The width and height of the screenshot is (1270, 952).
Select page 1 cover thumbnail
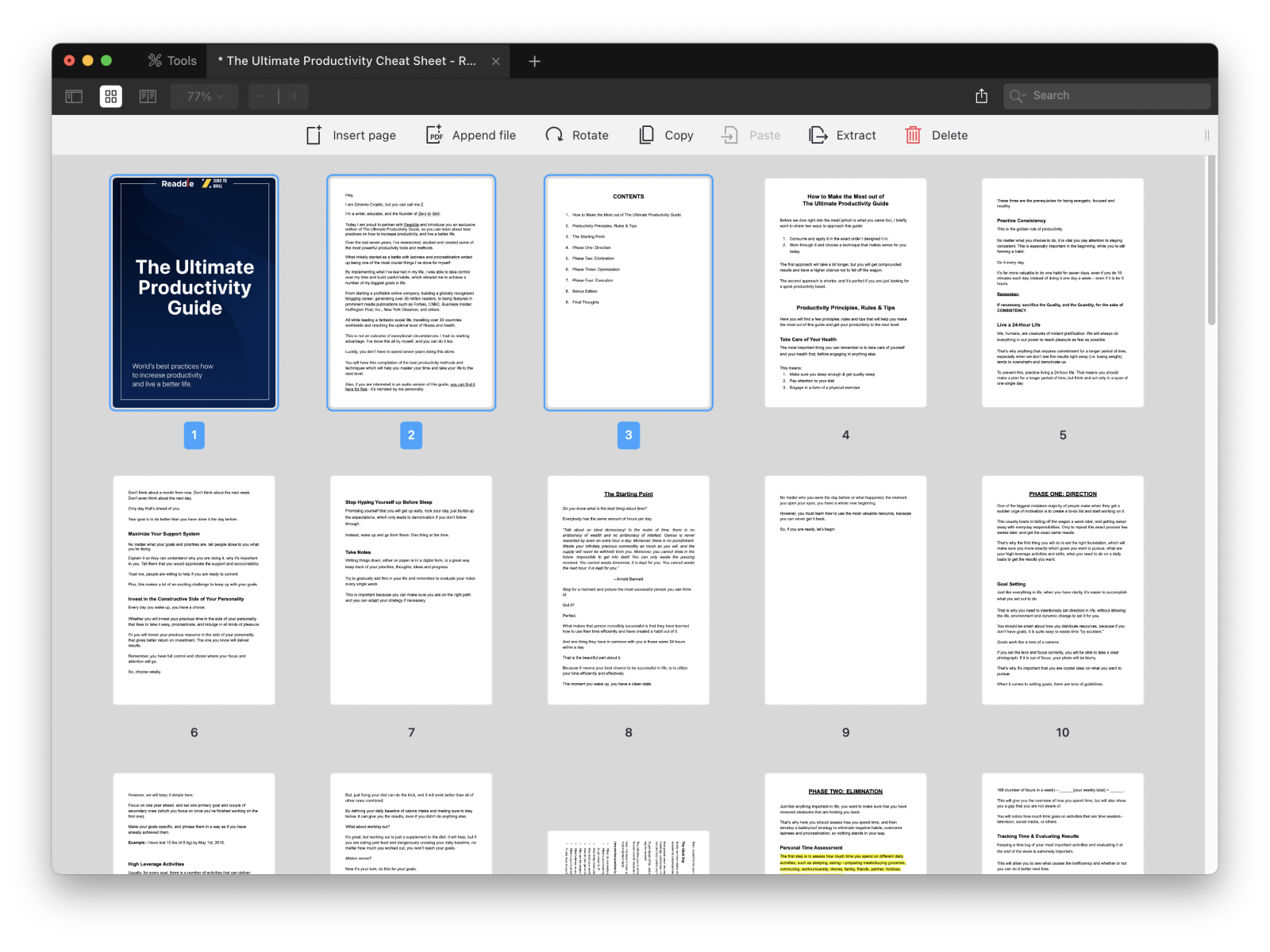[194, 293]
